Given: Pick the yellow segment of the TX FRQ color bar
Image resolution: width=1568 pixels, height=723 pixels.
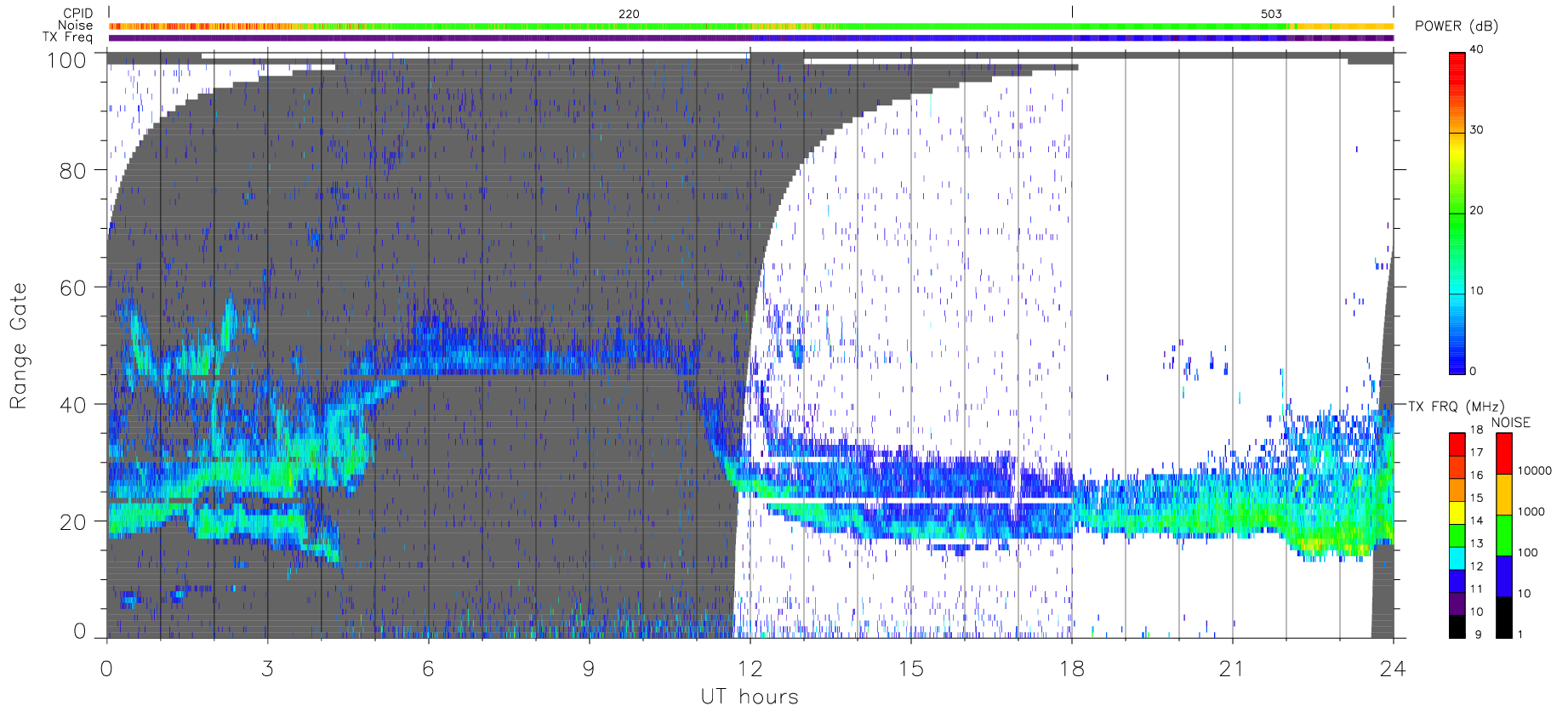Looking at the screenshot, I should (1457, 513).
